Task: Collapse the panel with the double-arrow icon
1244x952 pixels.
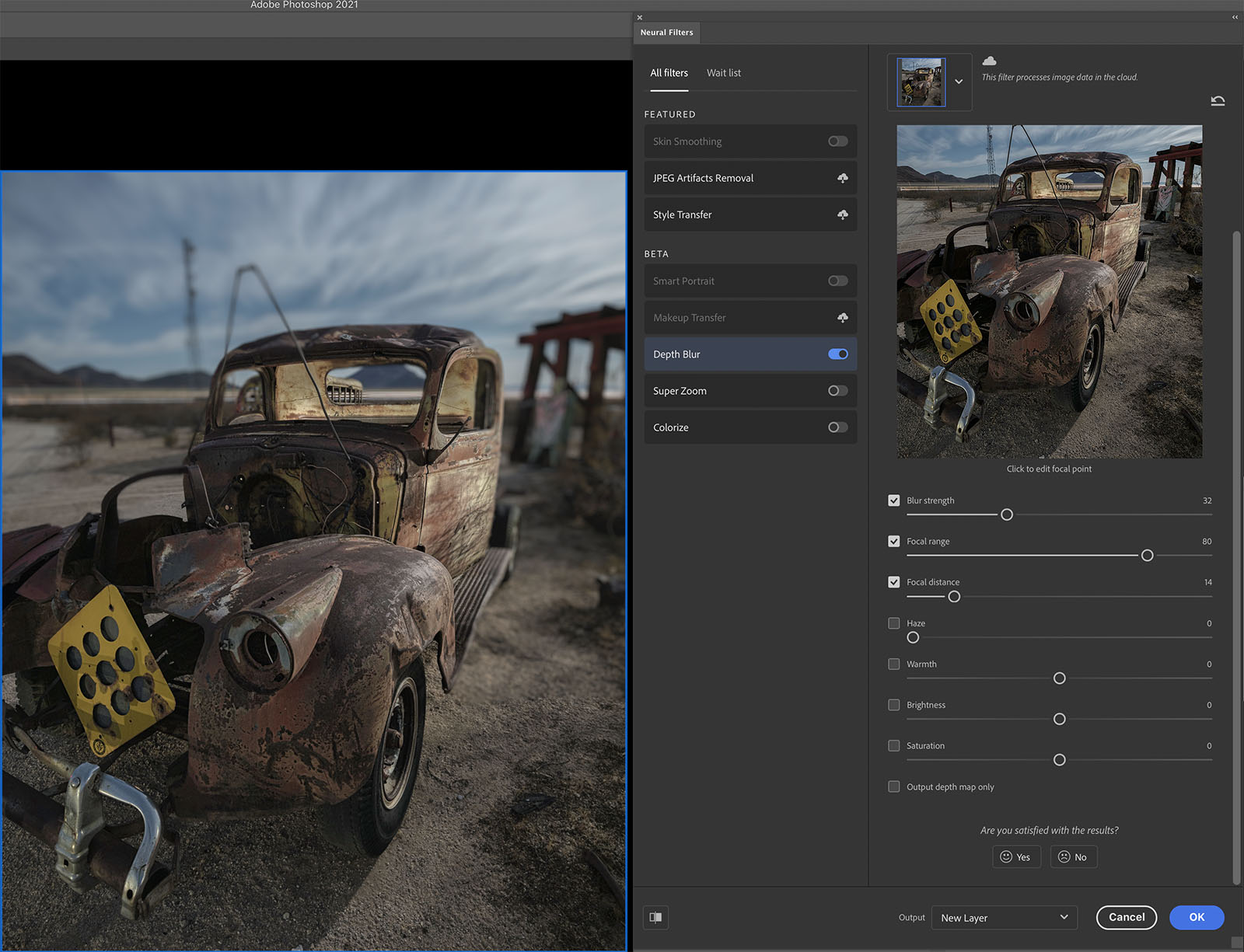Action: click(1235, 17)
